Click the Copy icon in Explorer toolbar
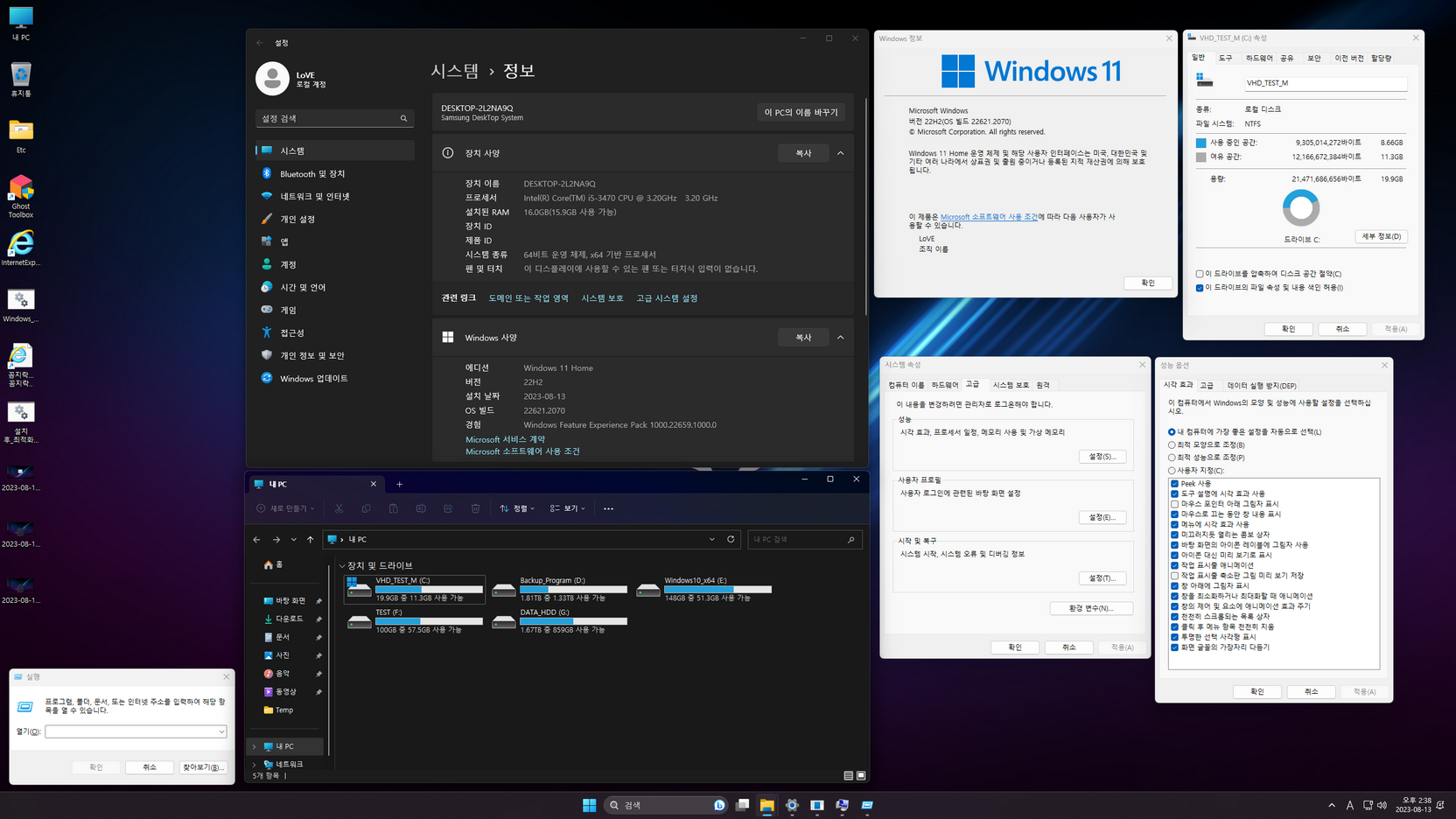The image size is (1456, 819). pyautogui.click(x=366, y=508)
